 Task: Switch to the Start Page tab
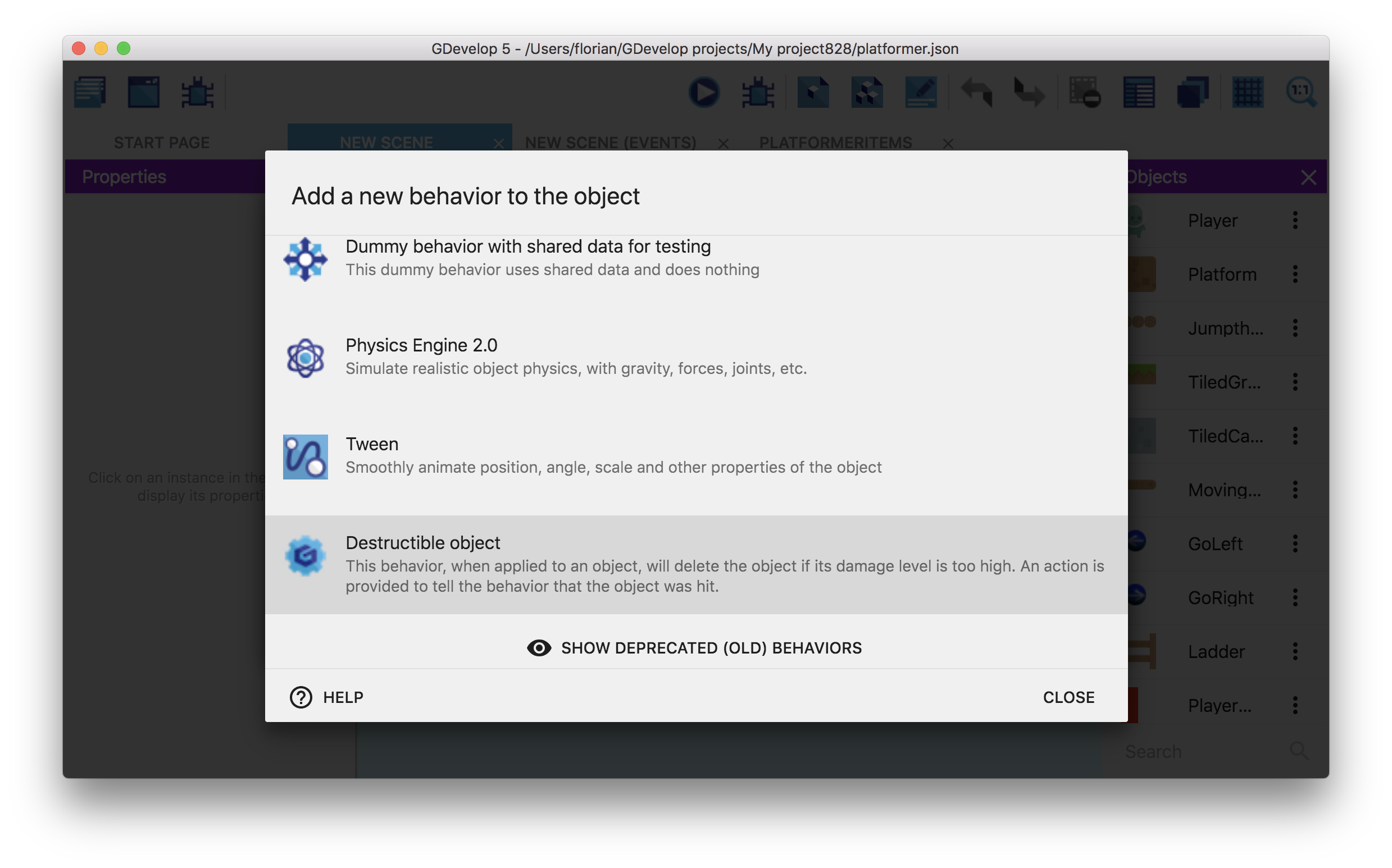[x=161, y=142]
